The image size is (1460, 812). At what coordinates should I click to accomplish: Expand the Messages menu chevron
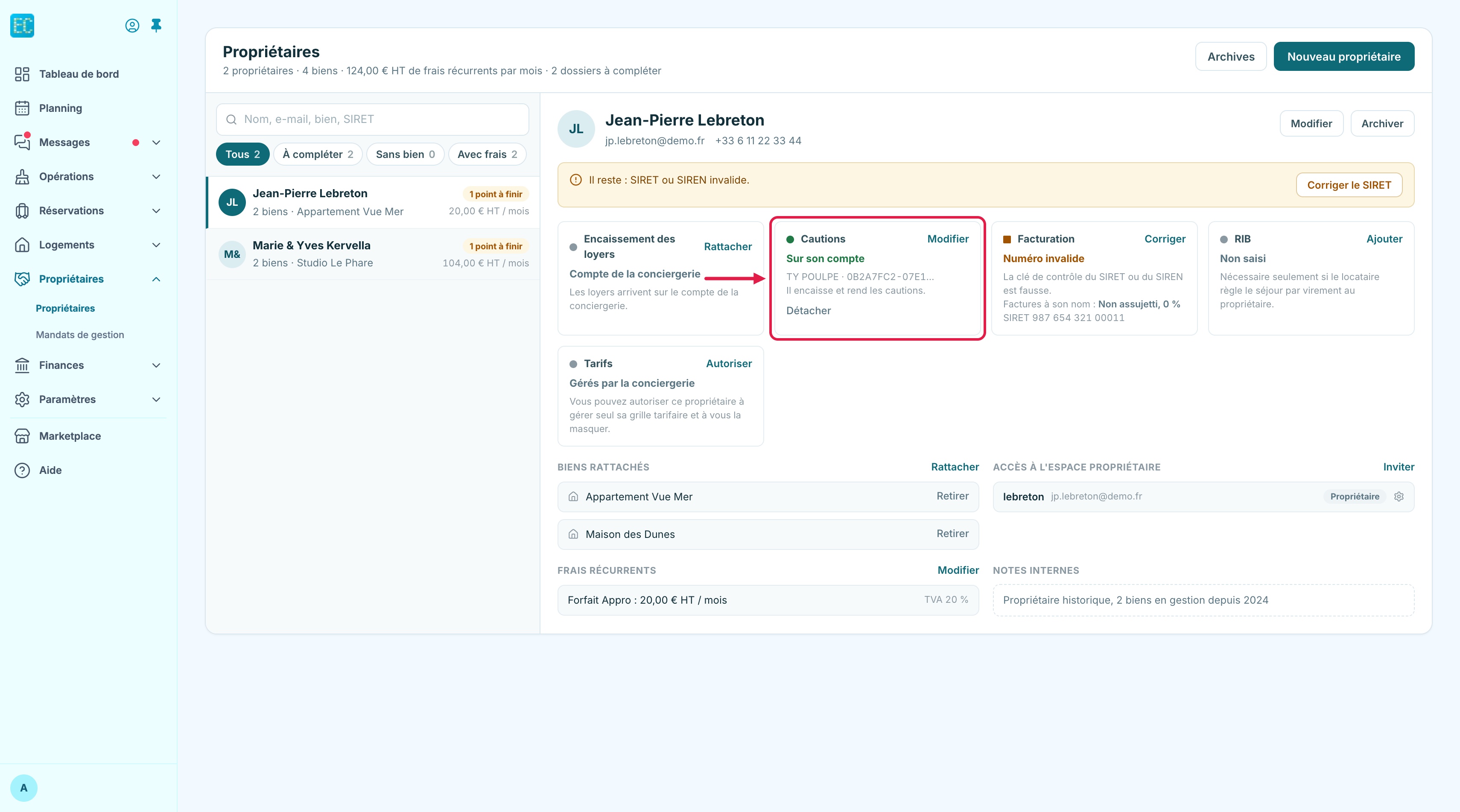(156, 143)
